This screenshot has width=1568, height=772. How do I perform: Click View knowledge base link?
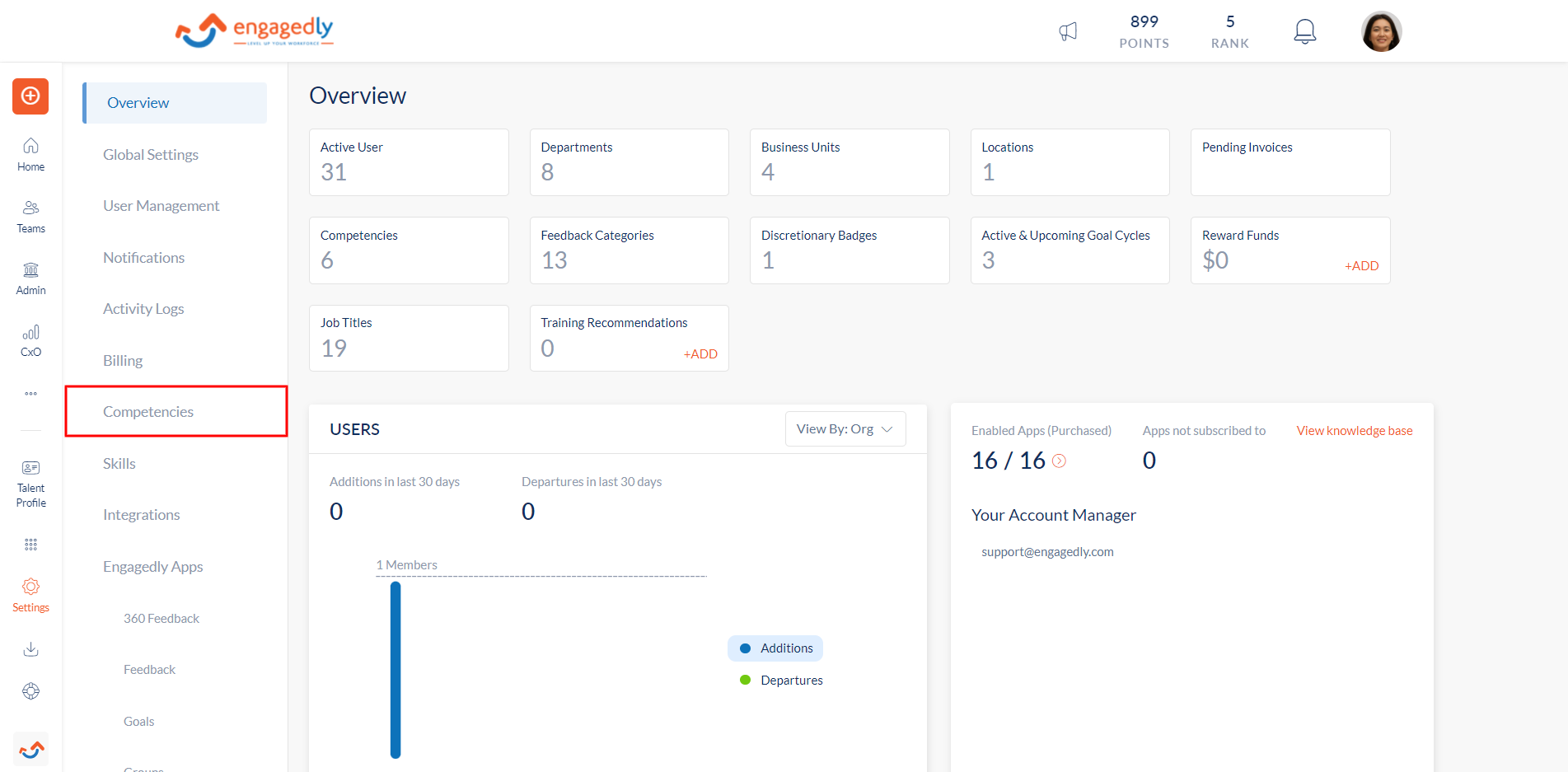pyautogui.click(x=1355, y=431)
